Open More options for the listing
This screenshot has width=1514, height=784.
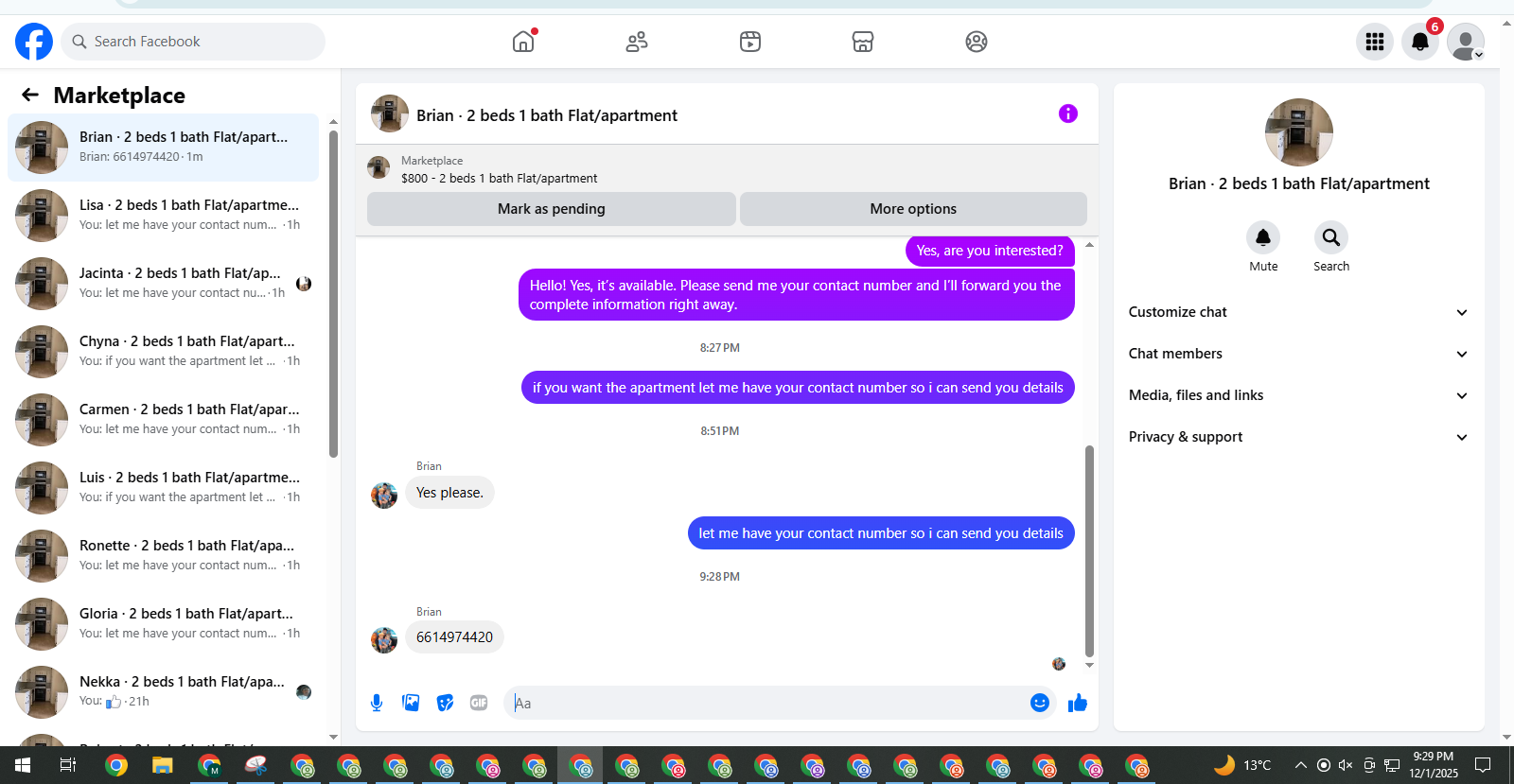[x=913, y=209]
